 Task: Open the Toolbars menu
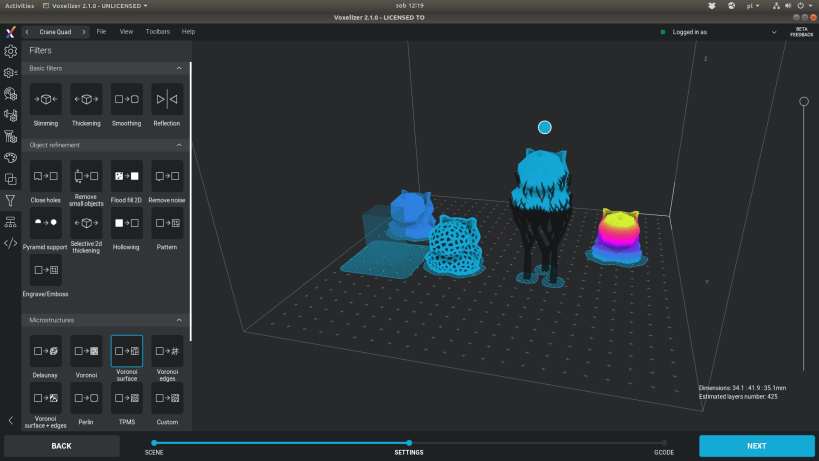(158, 32)
